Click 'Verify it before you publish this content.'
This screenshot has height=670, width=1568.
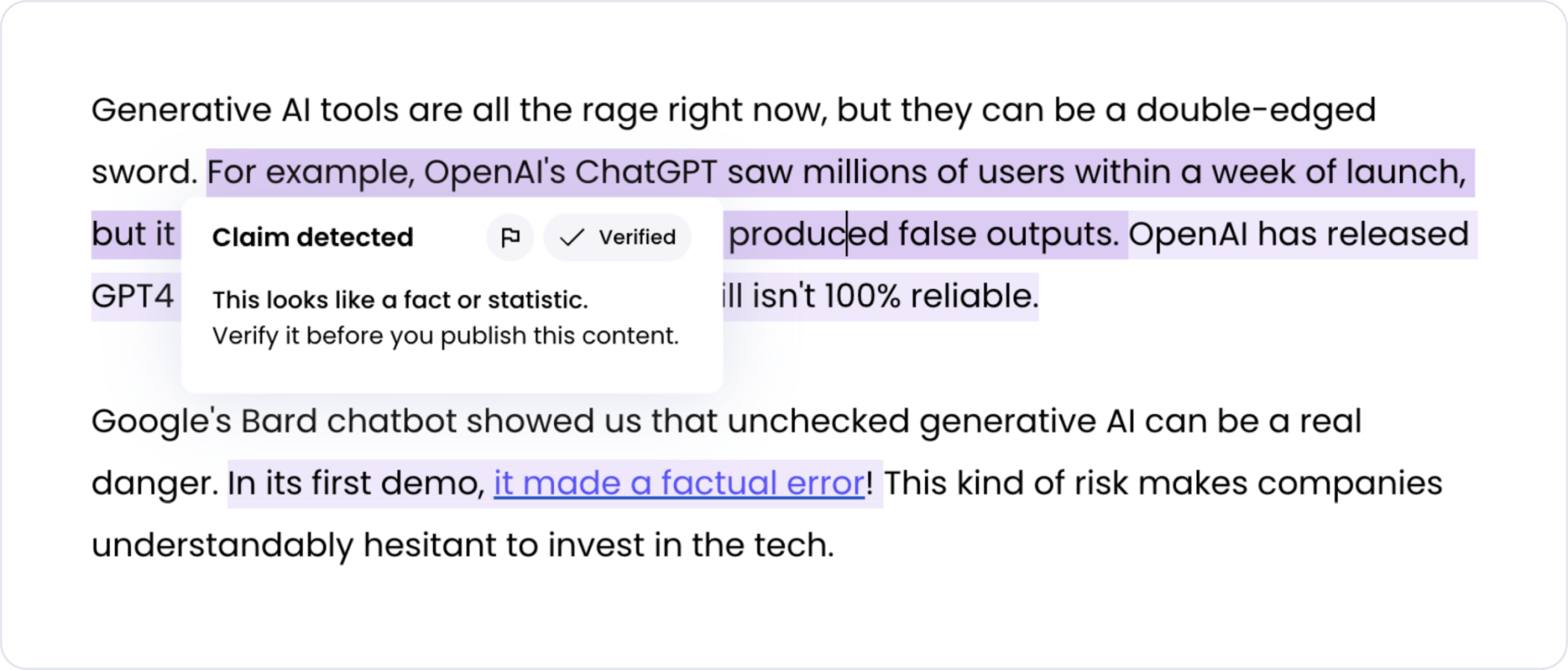click(x=446, y=336)
